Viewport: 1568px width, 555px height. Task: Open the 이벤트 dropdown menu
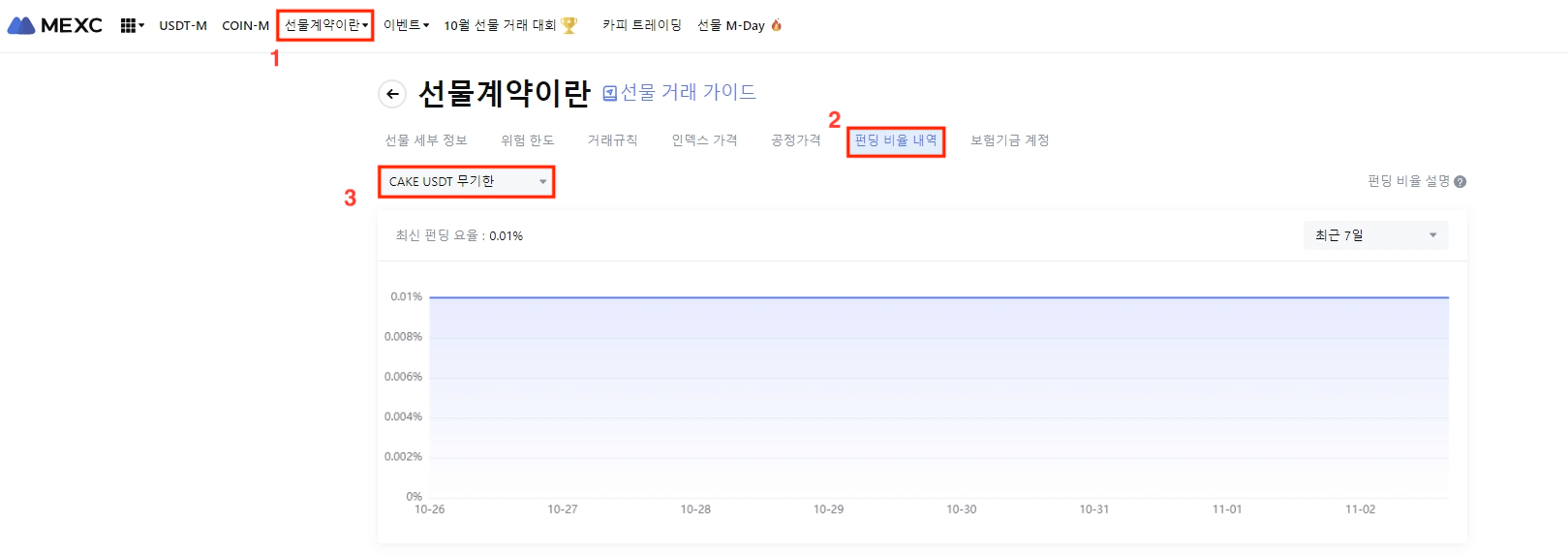pyautogui.click(x=406, y=25)
